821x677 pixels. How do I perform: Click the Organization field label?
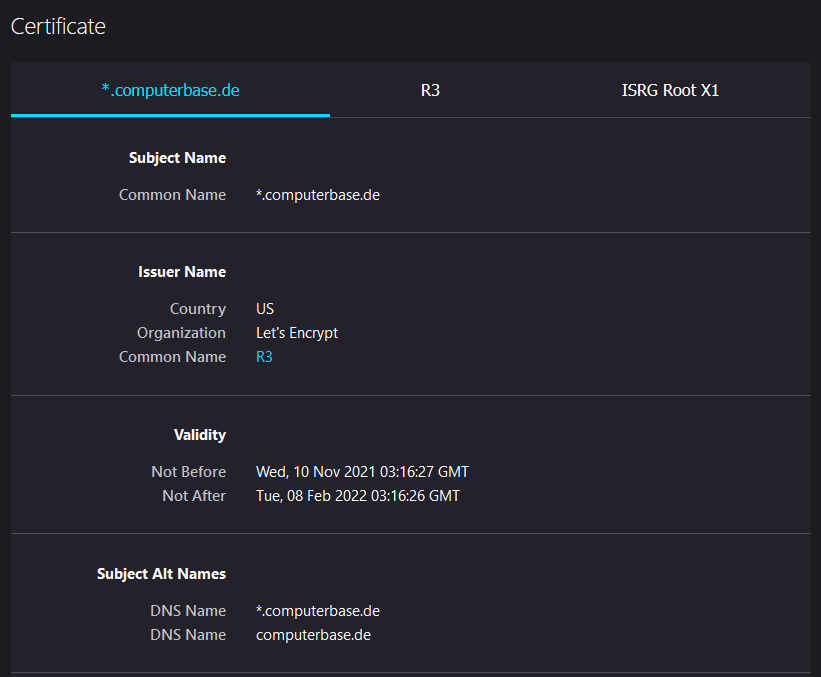(x=181, y=334)
